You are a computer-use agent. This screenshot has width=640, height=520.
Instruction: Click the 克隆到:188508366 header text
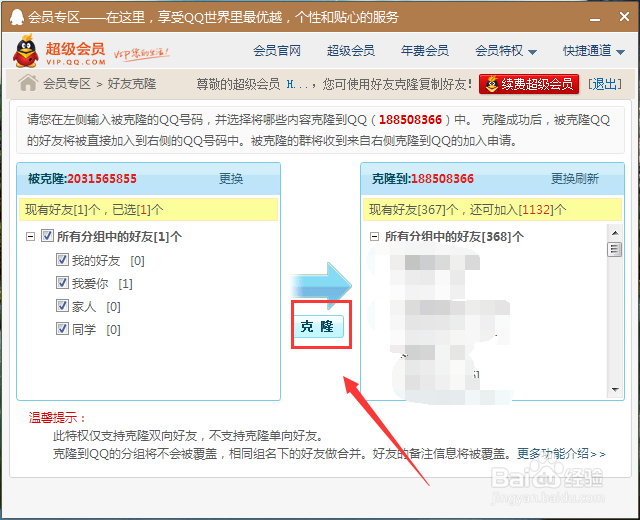pos(422,179)
